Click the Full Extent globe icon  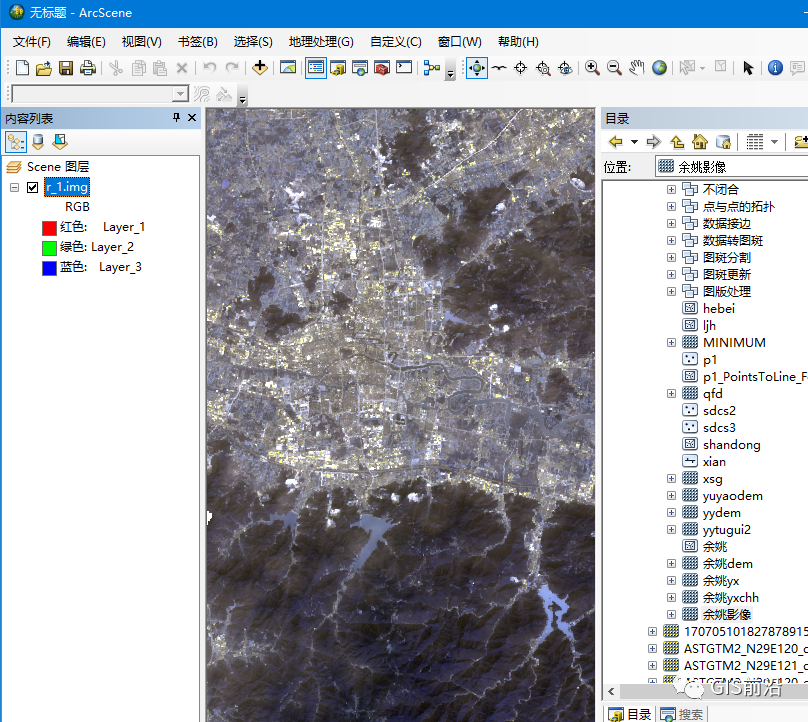[660, 68]
